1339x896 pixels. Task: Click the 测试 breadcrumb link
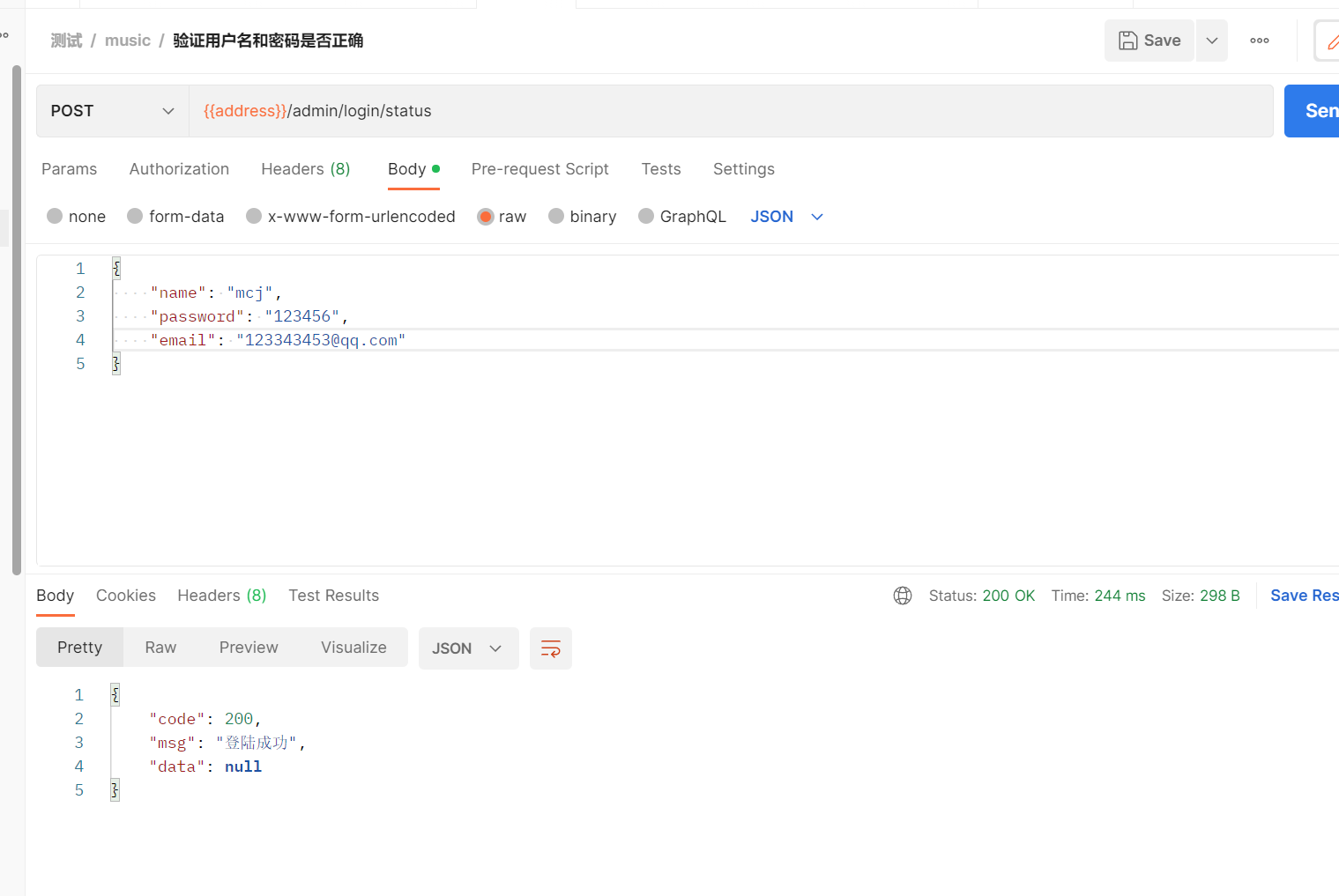[66, 41]
